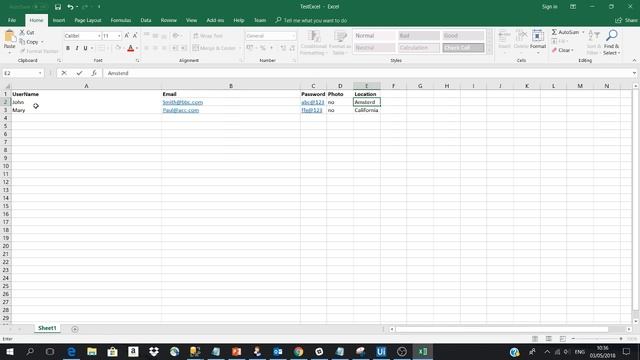The image size is (640, 360).
Task: Decrease font size with the small A icon
Action: (135, 36)
